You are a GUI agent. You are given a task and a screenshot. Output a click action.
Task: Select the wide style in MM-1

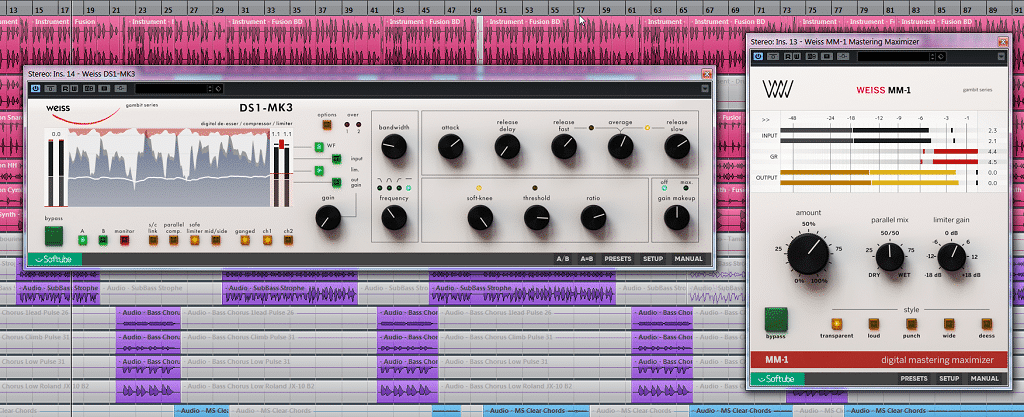tap(949, 323)
